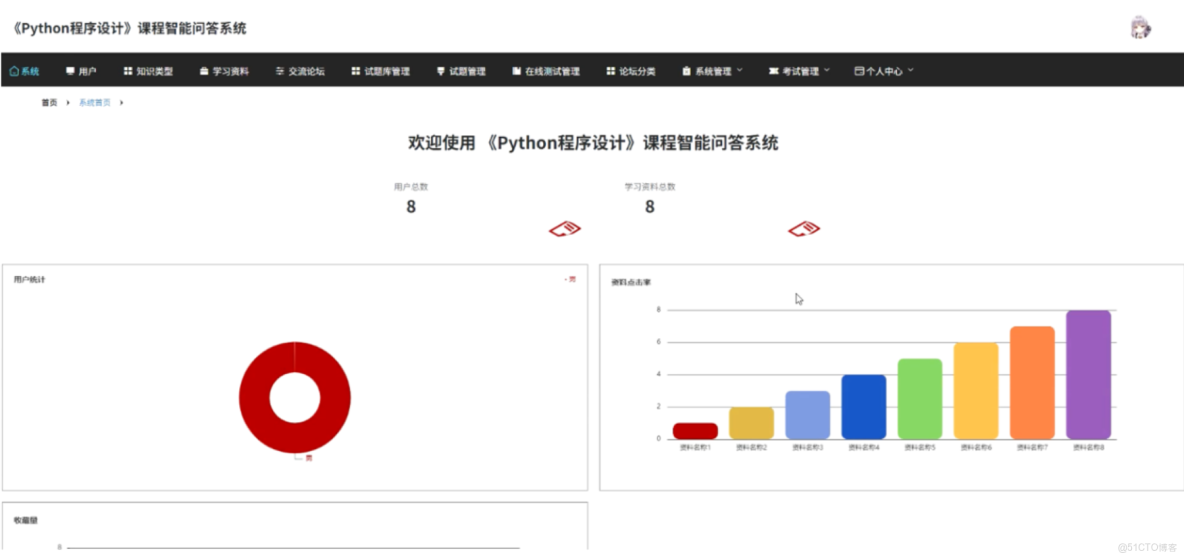
Task: Open the user avatar in top-right corner
Action: (1139, 28)
